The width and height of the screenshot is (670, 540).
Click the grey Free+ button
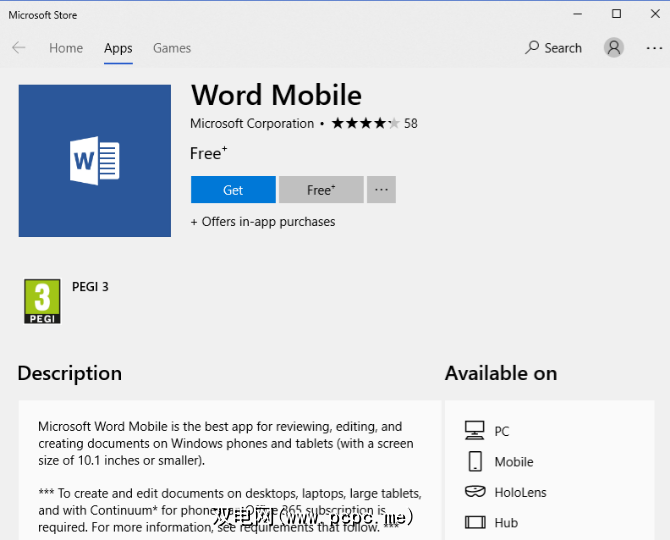(x=321, y=189)
